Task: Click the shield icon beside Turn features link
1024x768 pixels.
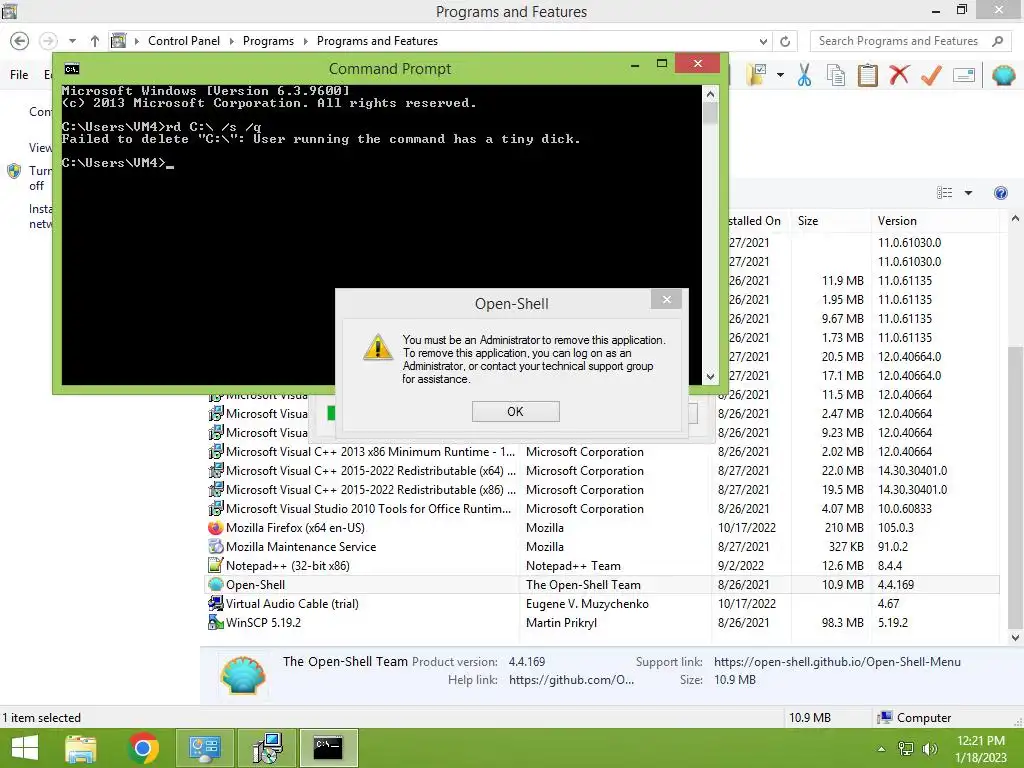Action: pyautogui.click(x=14, y=171)
